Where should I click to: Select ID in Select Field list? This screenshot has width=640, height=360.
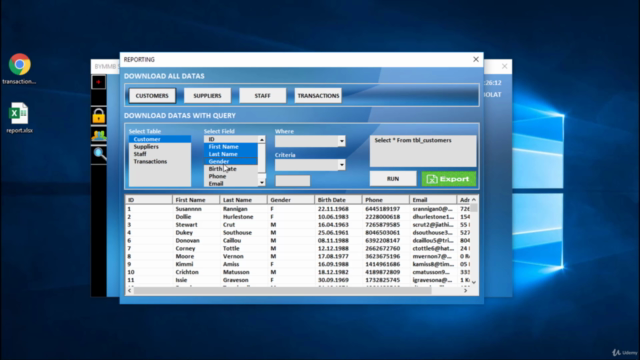tap(231, 139)
